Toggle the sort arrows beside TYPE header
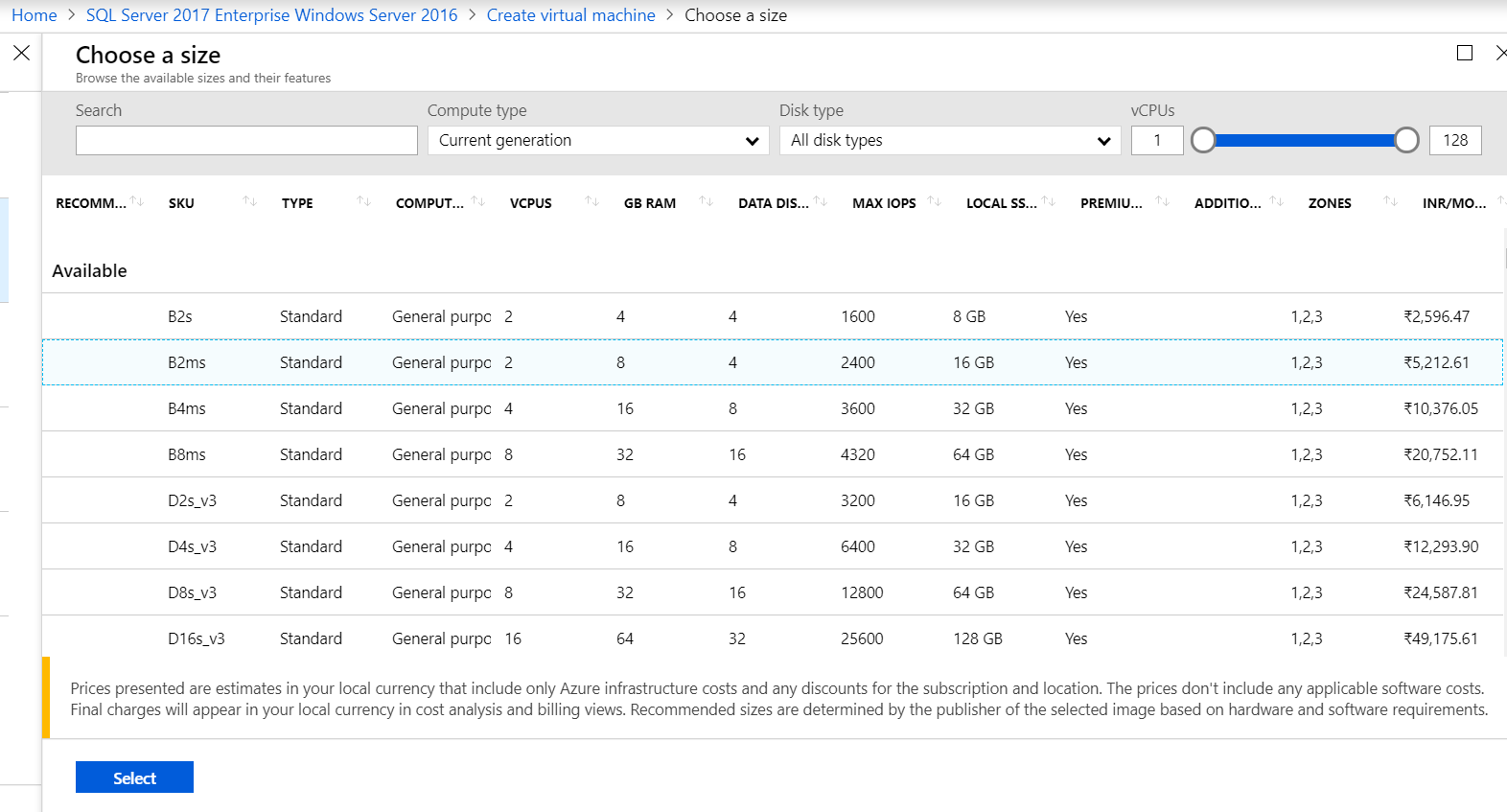Viewport: 1507px width, 812px height. point(364,201)
